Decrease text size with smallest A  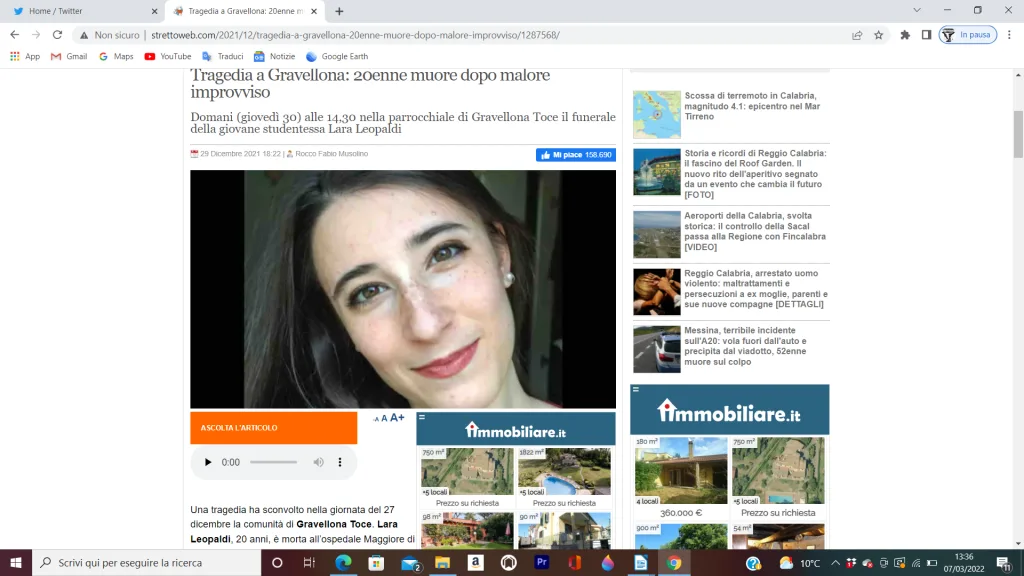376,419
